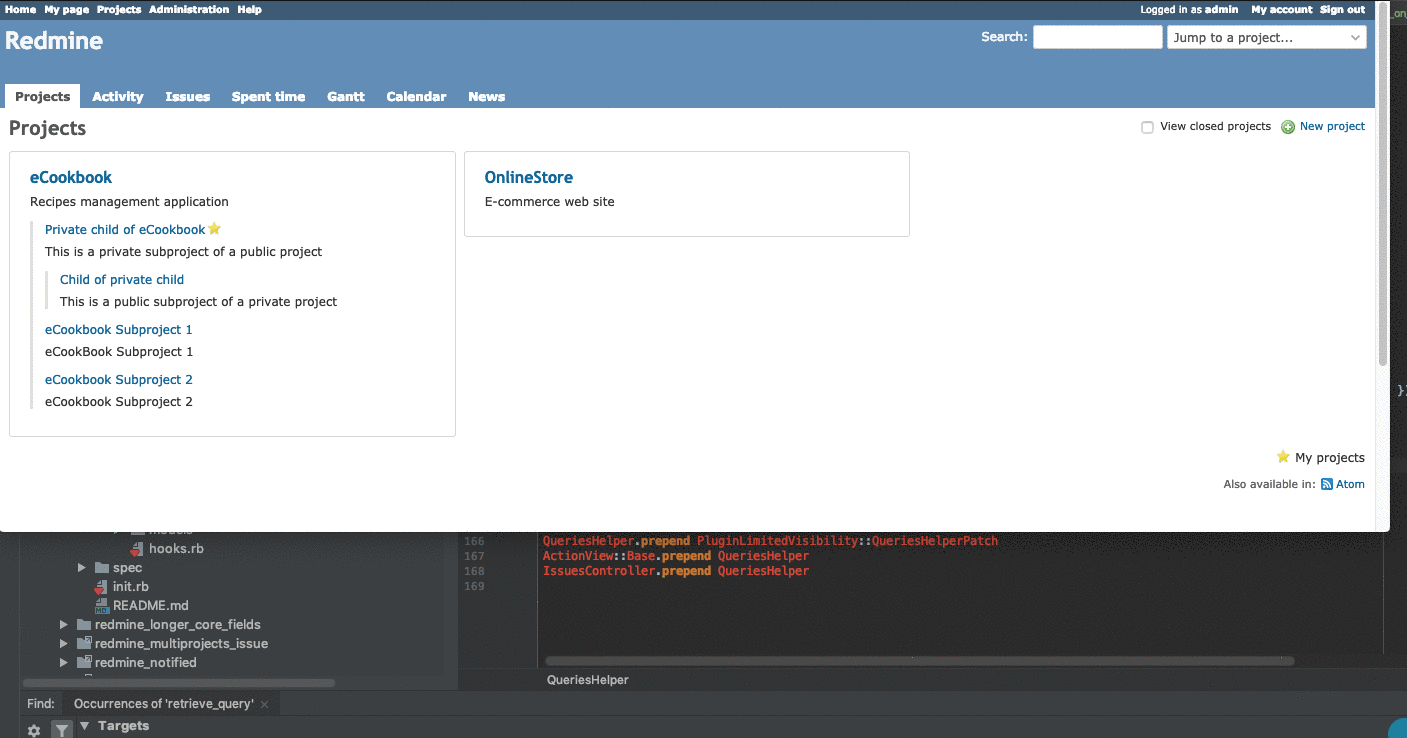Screen dimensions: 1407x738
Task: Open eCookbook Subproject 2 link
Action: (119, 379)
